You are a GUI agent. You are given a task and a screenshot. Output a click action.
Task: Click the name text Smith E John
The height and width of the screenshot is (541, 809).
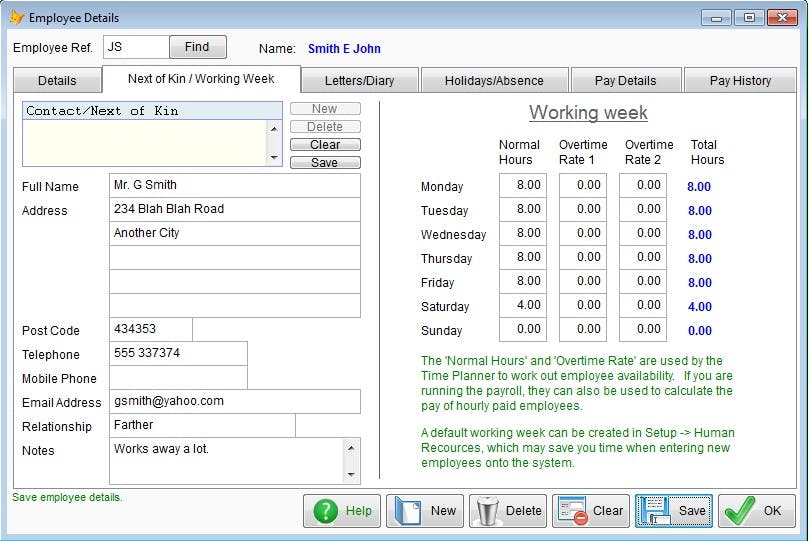coord(344,49)
